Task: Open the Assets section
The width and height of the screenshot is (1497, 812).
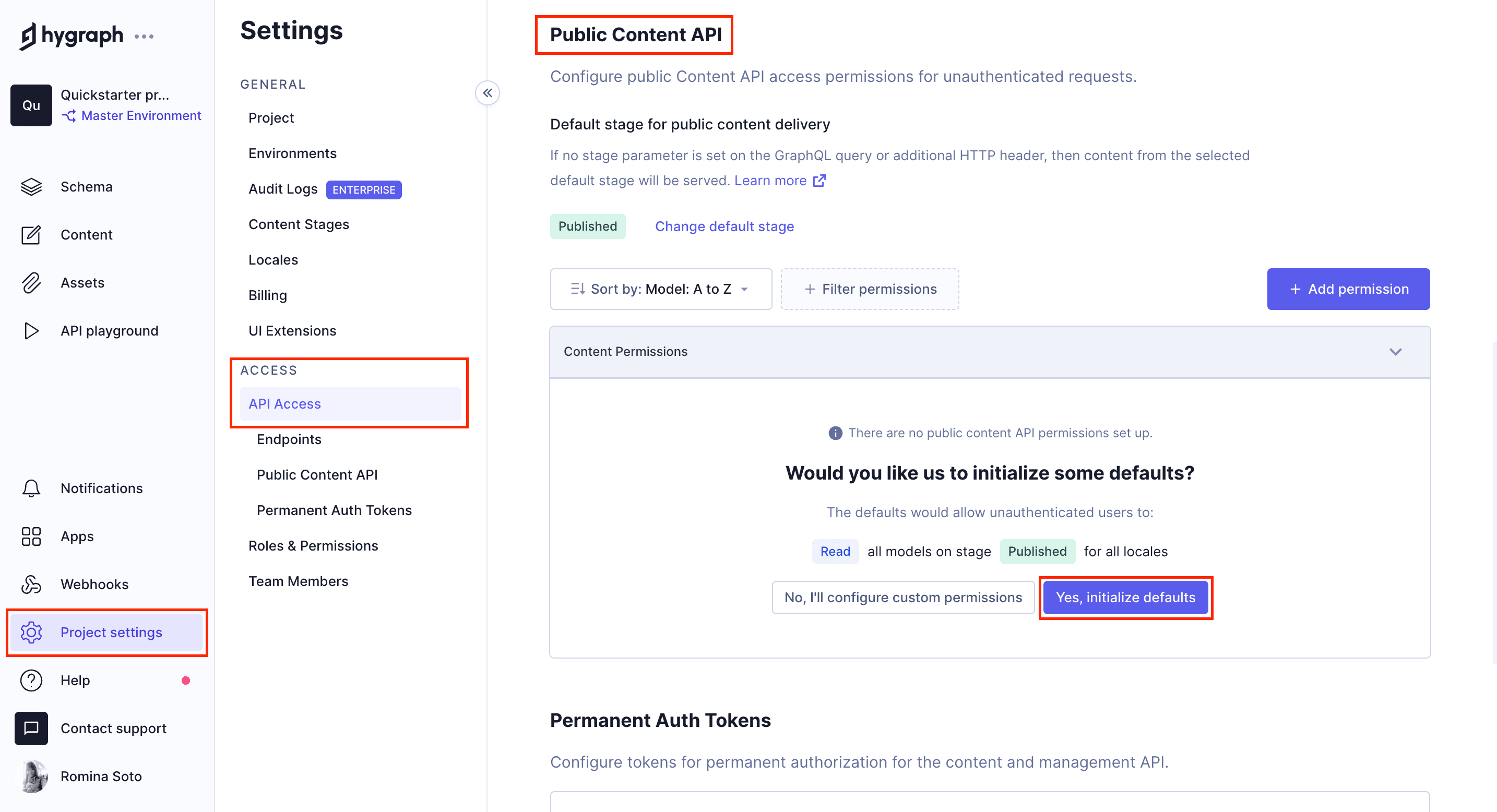Action: pyautogui.click(x=82, y=283)
